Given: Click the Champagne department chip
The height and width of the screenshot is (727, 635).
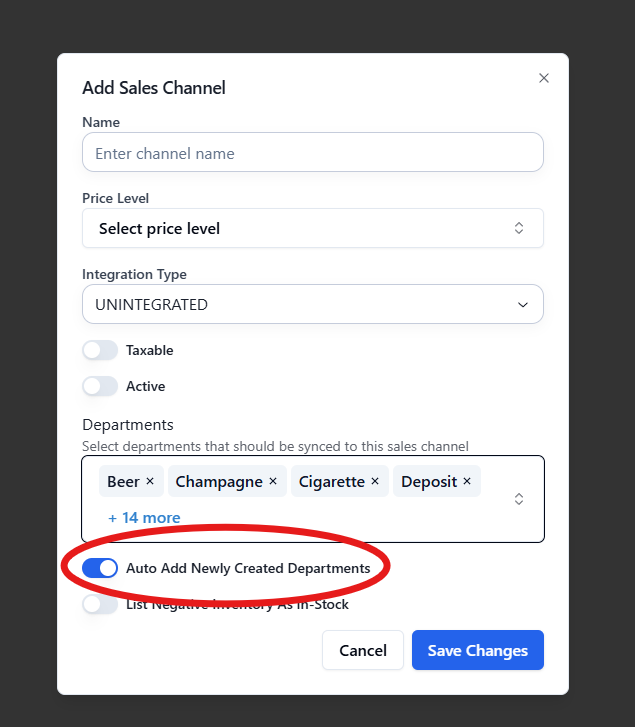Looking at the screenshot, I should [218, 481].
